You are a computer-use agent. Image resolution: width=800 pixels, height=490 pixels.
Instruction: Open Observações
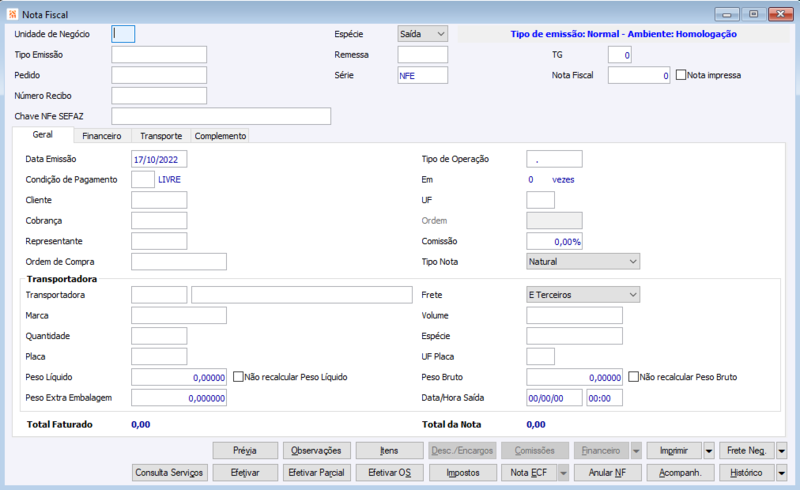point(317,451)
